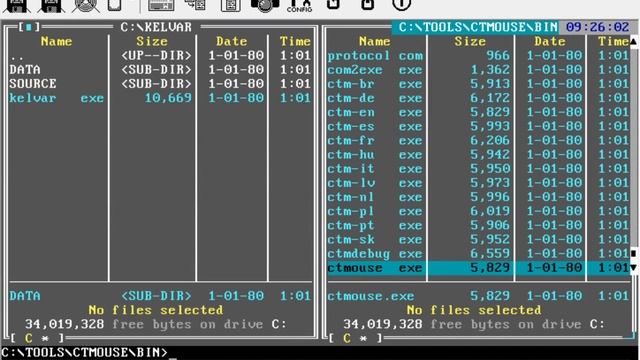
Task: Select ctm-sk exe file
Action: coord(478,240)
